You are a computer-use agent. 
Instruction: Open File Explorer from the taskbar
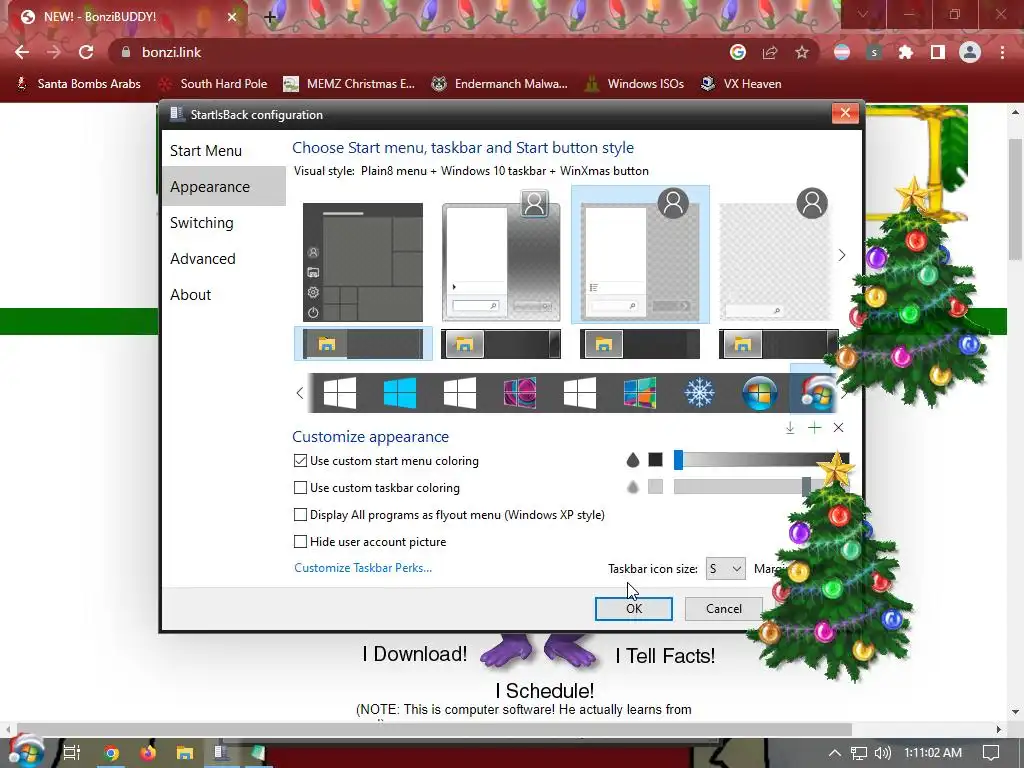pyautogui.click(x=185, y=753)
